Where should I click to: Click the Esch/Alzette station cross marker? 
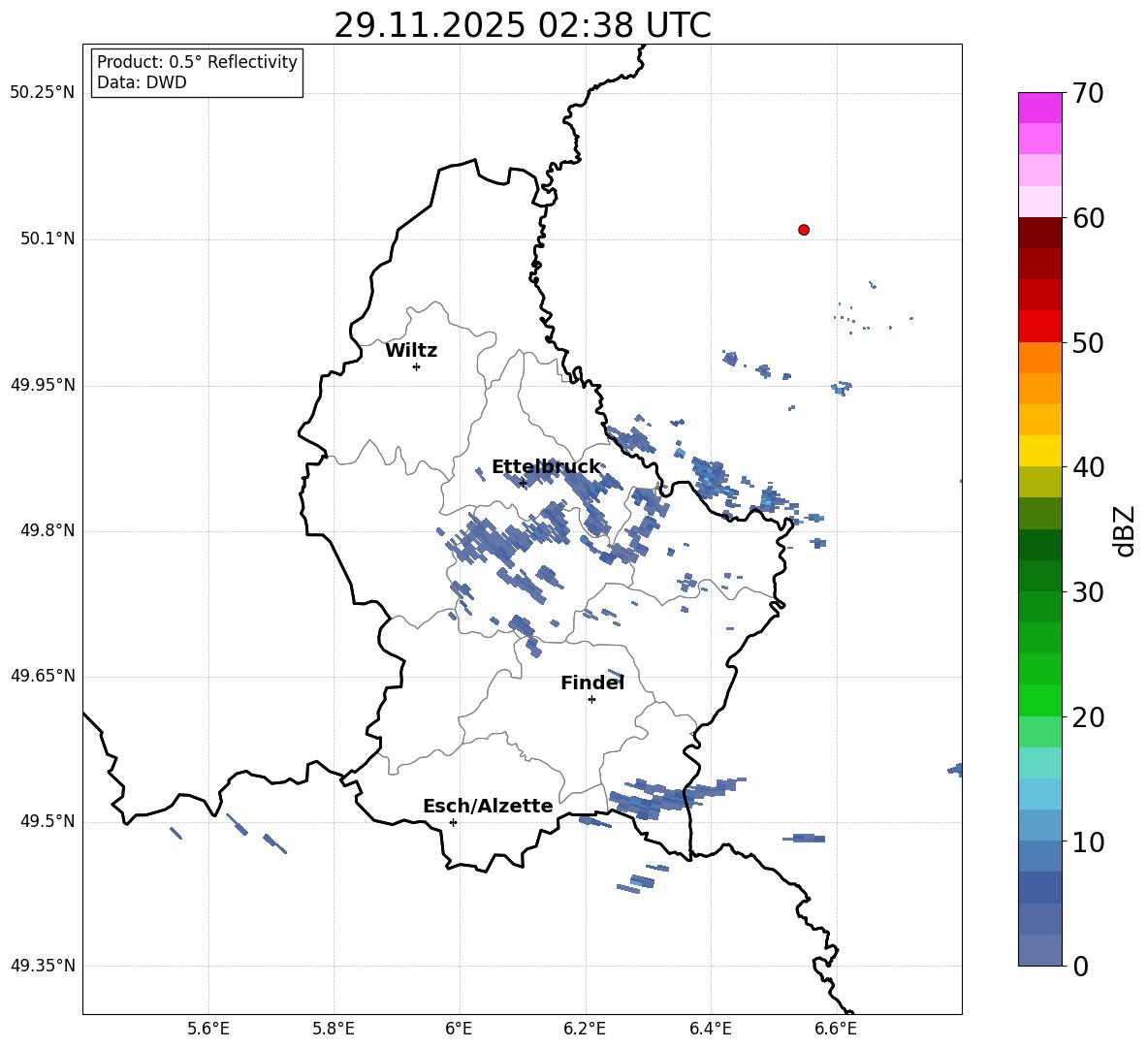(x=453, y=822)
